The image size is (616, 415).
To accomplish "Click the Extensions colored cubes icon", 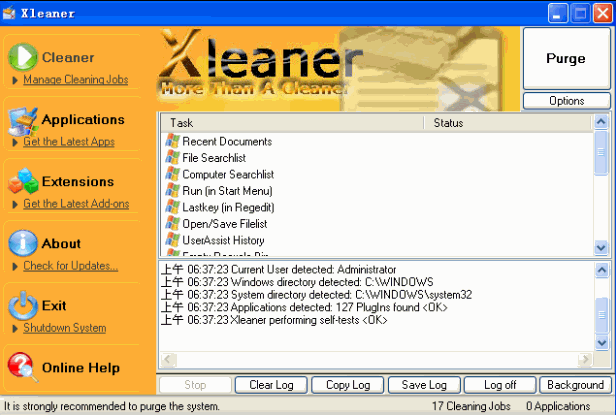I will click(x=23, y=181).
